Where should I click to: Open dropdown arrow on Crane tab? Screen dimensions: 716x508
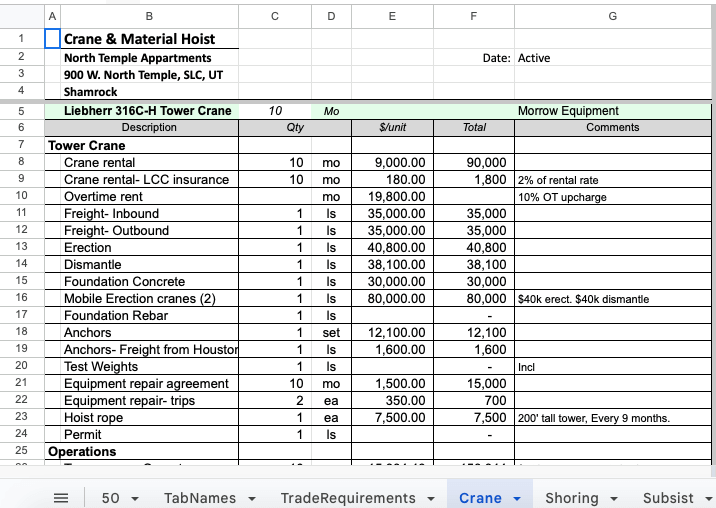click(517, 498)
